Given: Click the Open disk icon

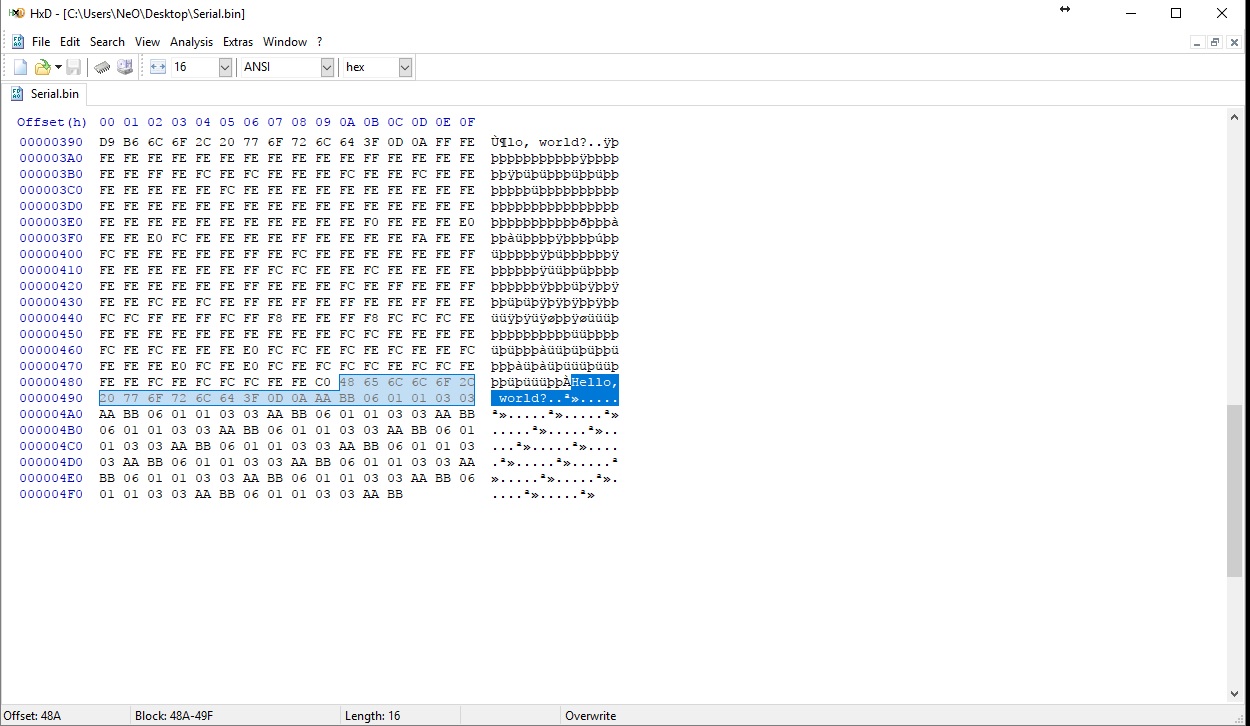Looking at the screenshot, I should [x=125, y=67].
